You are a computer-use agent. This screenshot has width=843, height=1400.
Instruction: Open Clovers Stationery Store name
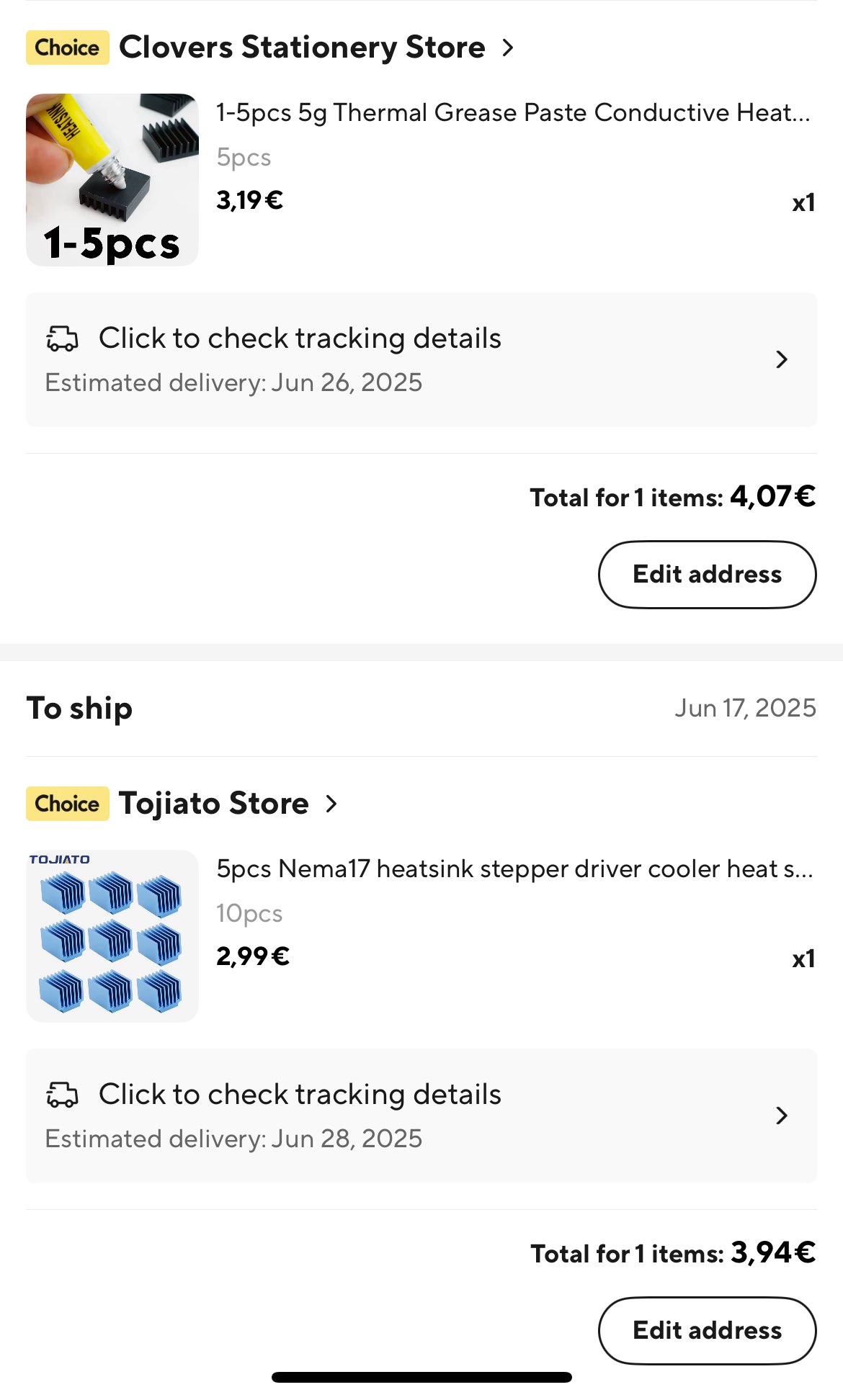click(x=302, y=48)
